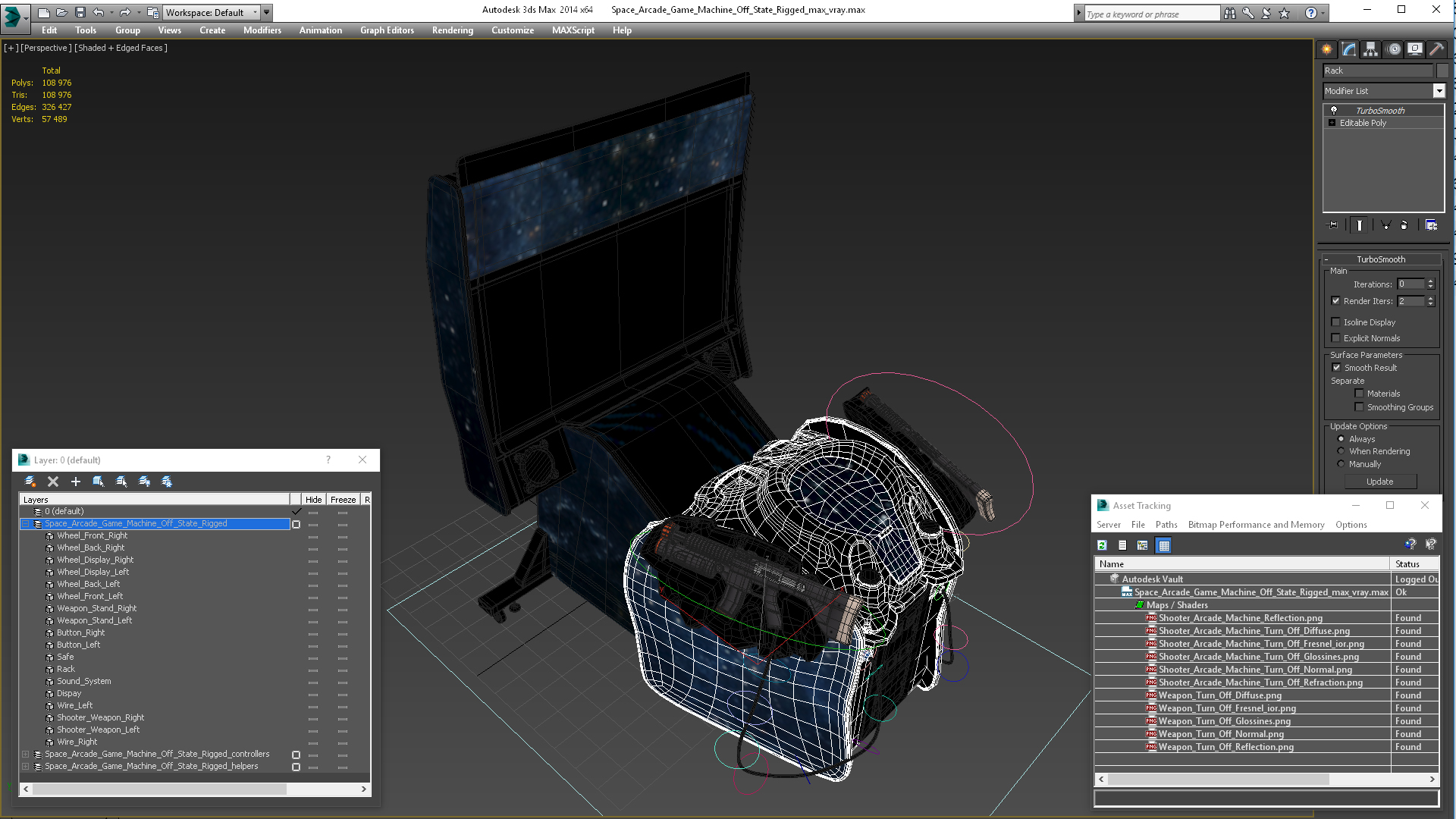Viewport: 1456px width, 819px height.
Task: Click the Hide column header in Layer dialog
Action: tap(314, 500)
